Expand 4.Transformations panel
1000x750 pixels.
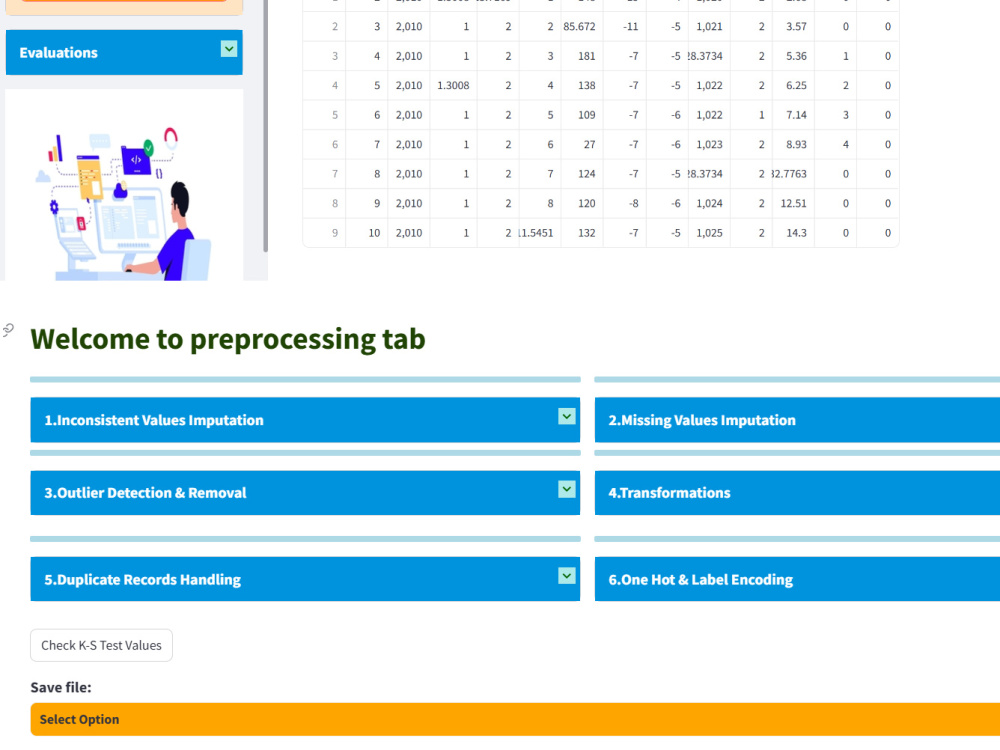tap(797, 493)
